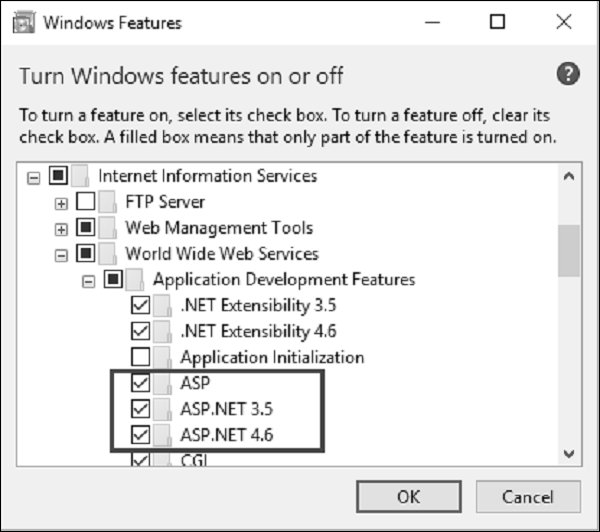Toggle the FTP Server checkbox
This screenshot has width=600, height=532.
pyautogui.click(x=86, y=202)
